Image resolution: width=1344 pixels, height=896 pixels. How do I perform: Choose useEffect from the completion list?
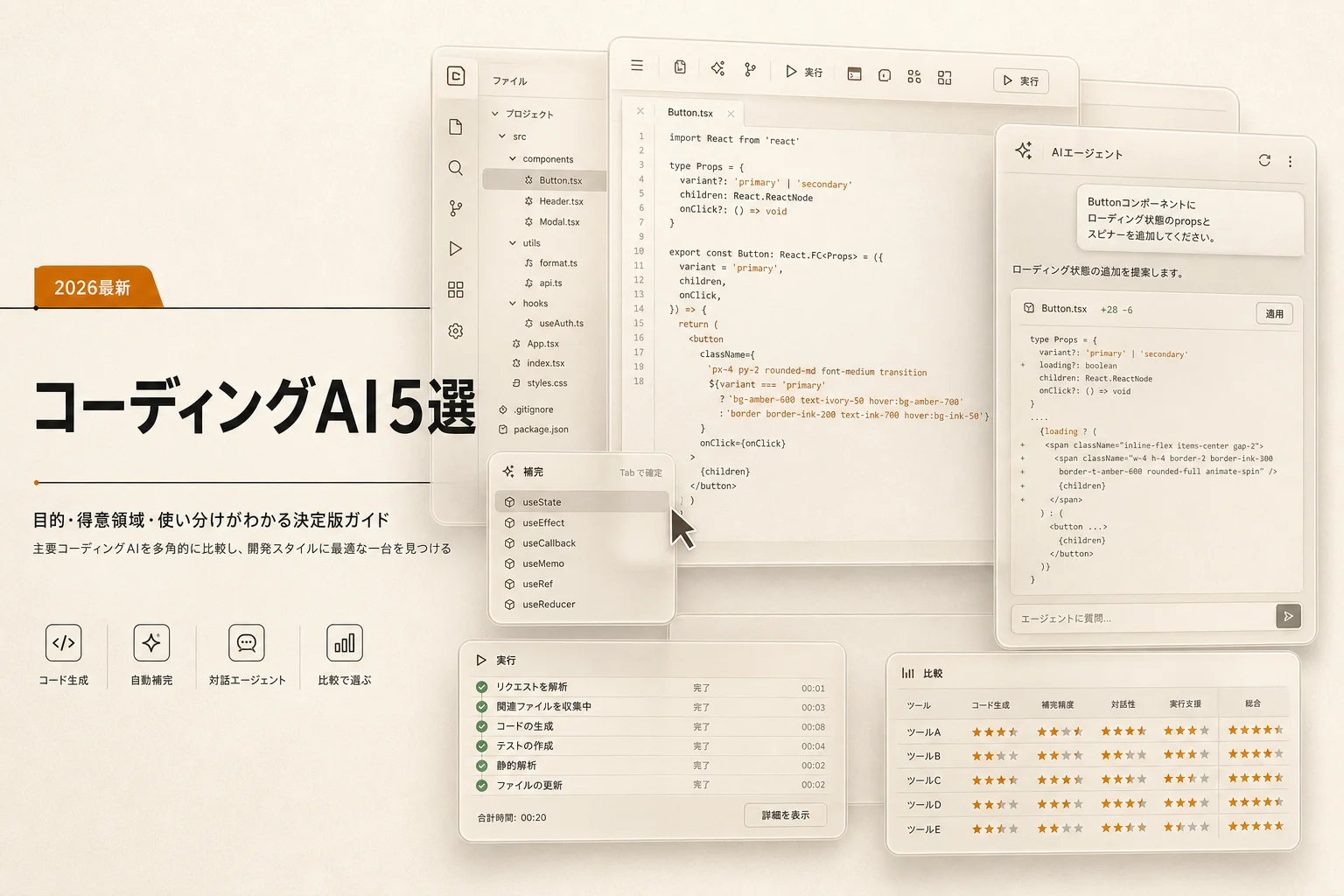click(582, 522)
